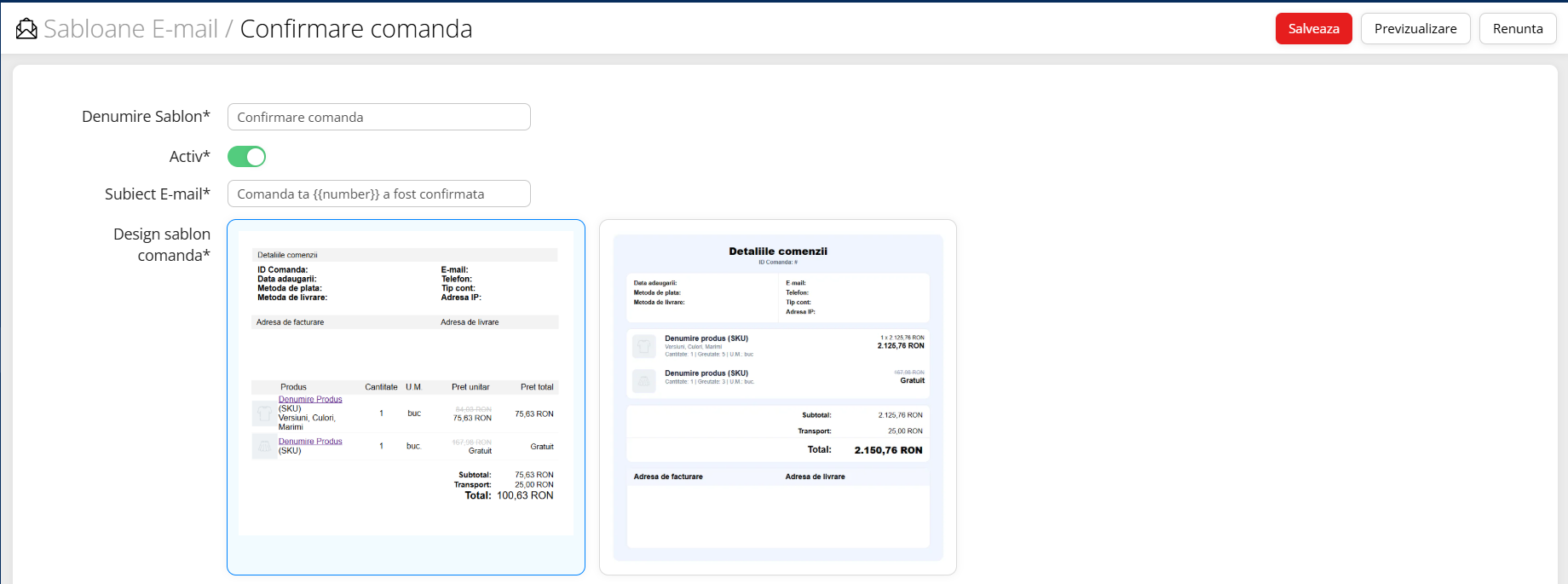Cancel with the Renunta button
Image resolution: width=1568 pixels, height=584 pixels.
[1518, 29]
